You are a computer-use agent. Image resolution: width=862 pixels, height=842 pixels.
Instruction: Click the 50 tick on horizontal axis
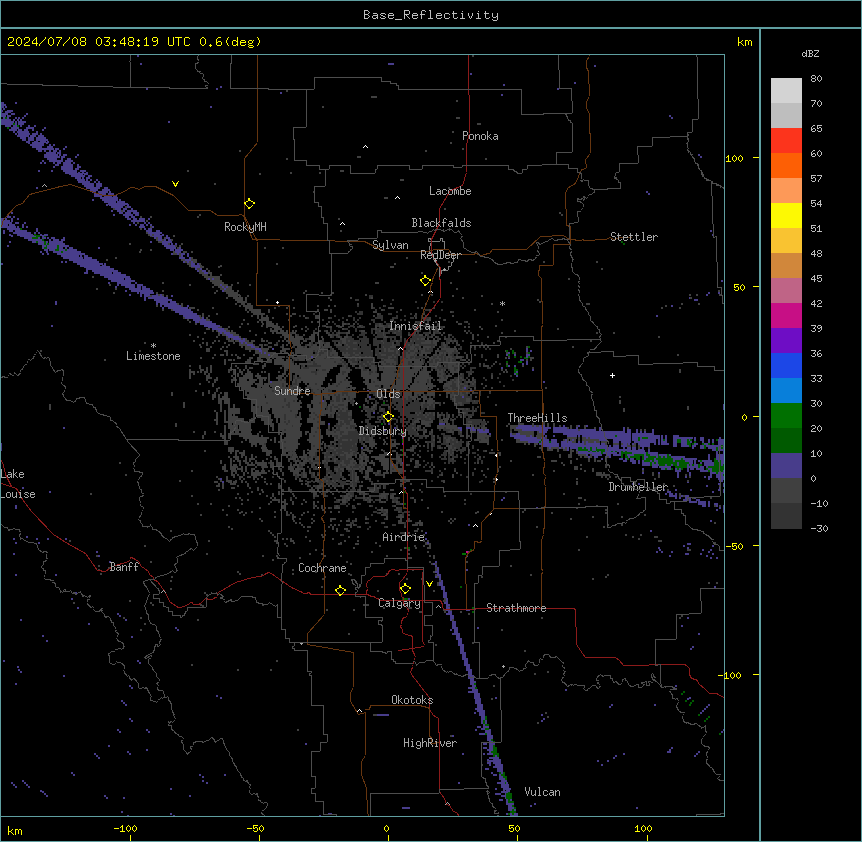click(514, 828)
